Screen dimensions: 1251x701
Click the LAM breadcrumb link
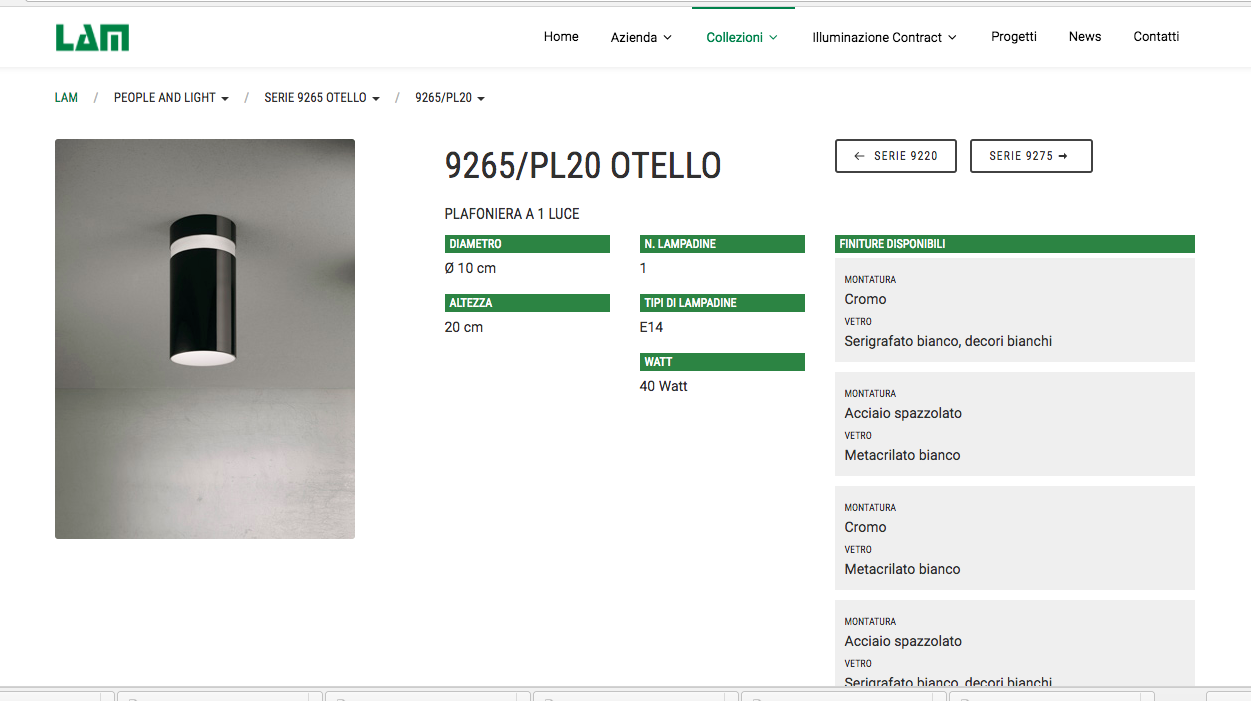click(66, 98)
